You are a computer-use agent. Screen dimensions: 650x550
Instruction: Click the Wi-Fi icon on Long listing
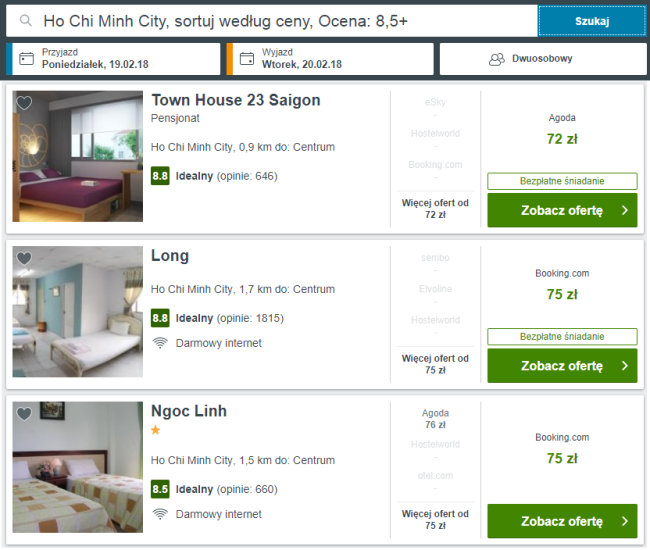tap(159, 343)
